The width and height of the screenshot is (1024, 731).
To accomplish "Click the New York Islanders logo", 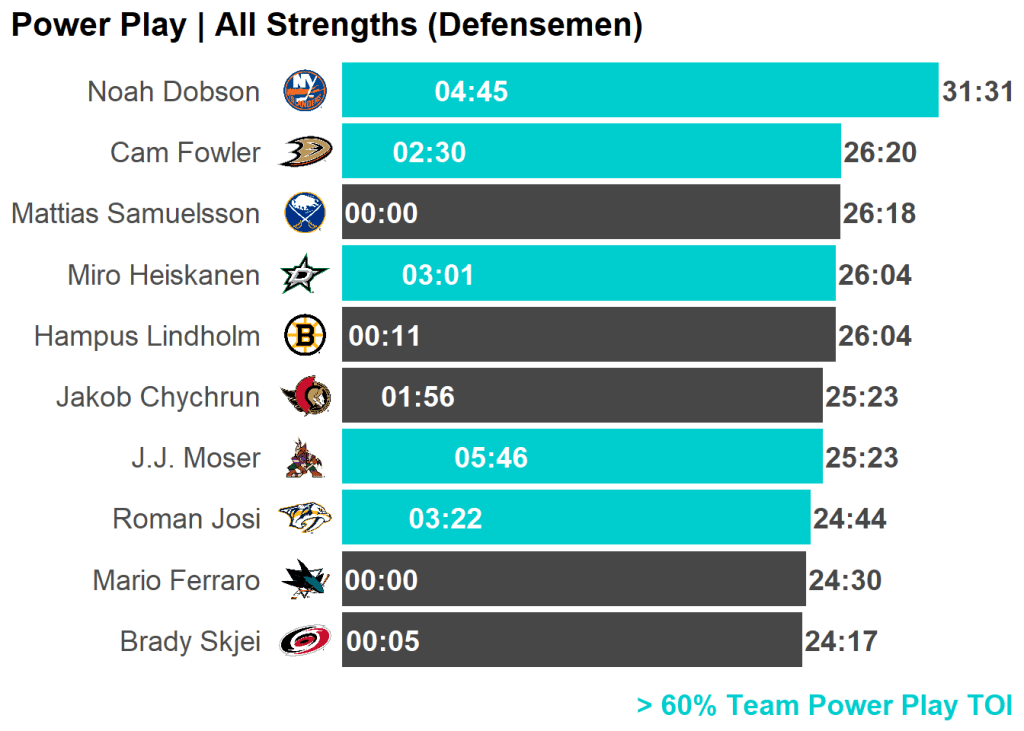I will point(305,91).
